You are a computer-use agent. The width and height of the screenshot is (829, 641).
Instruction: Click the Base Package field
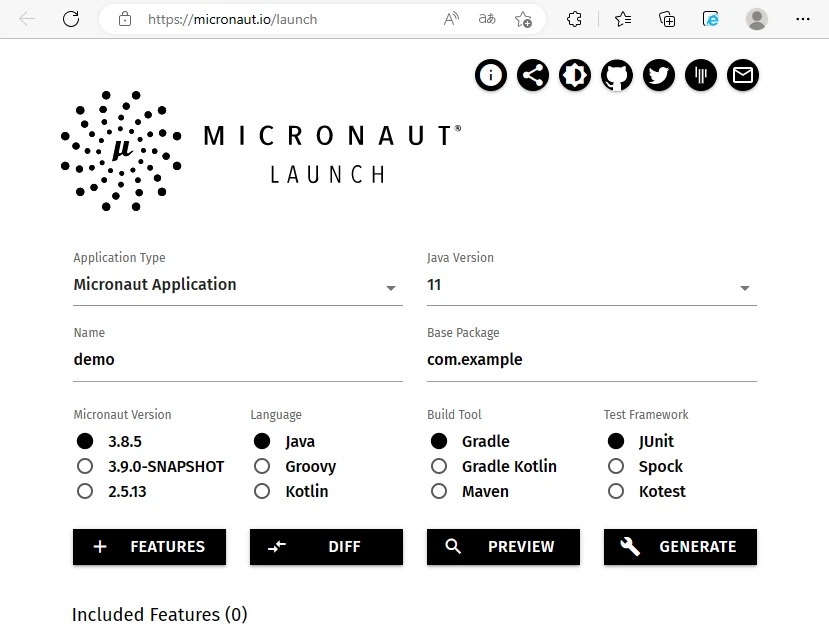592,360
